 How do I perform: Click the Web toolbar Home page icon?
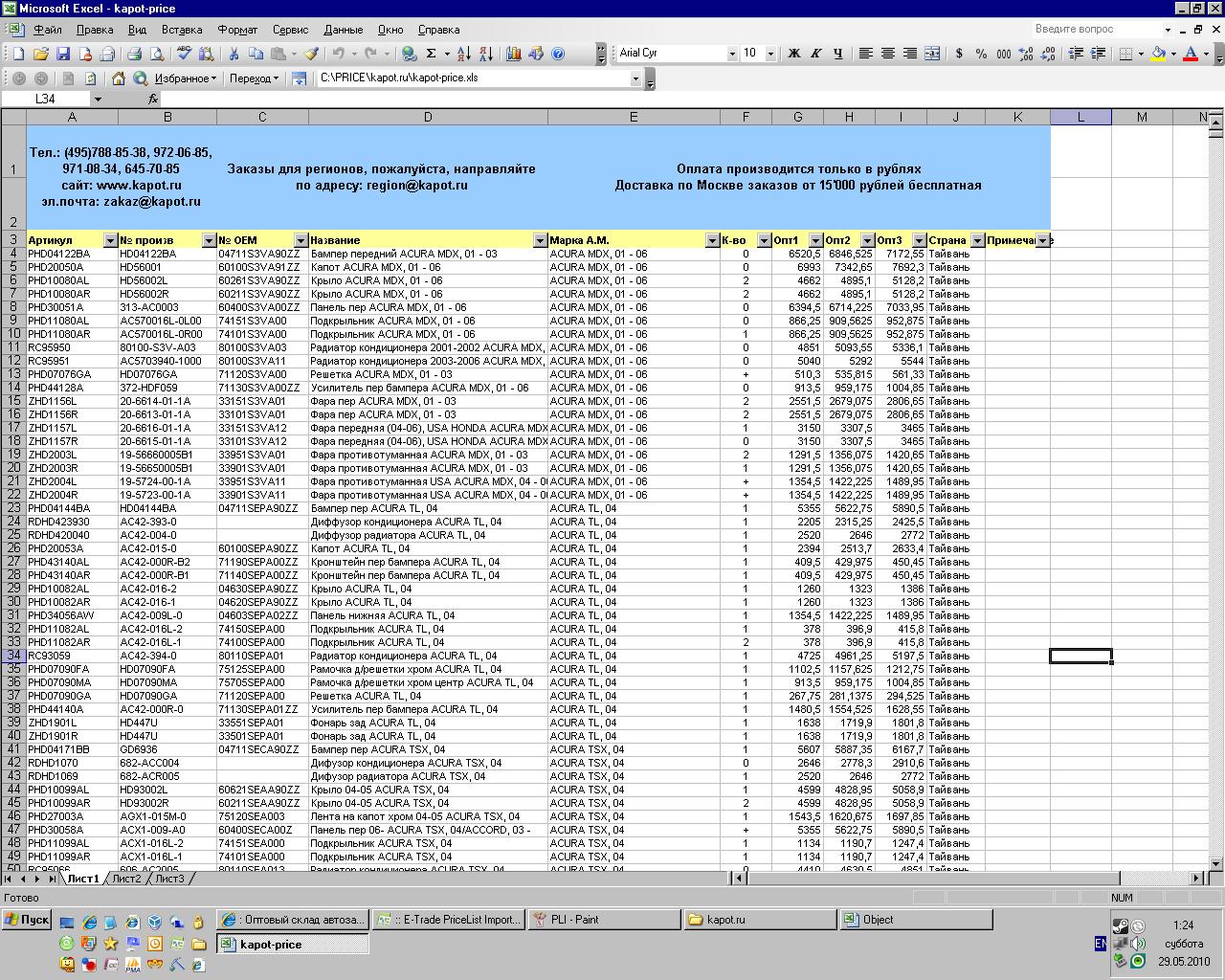click(x=119, y=78)
